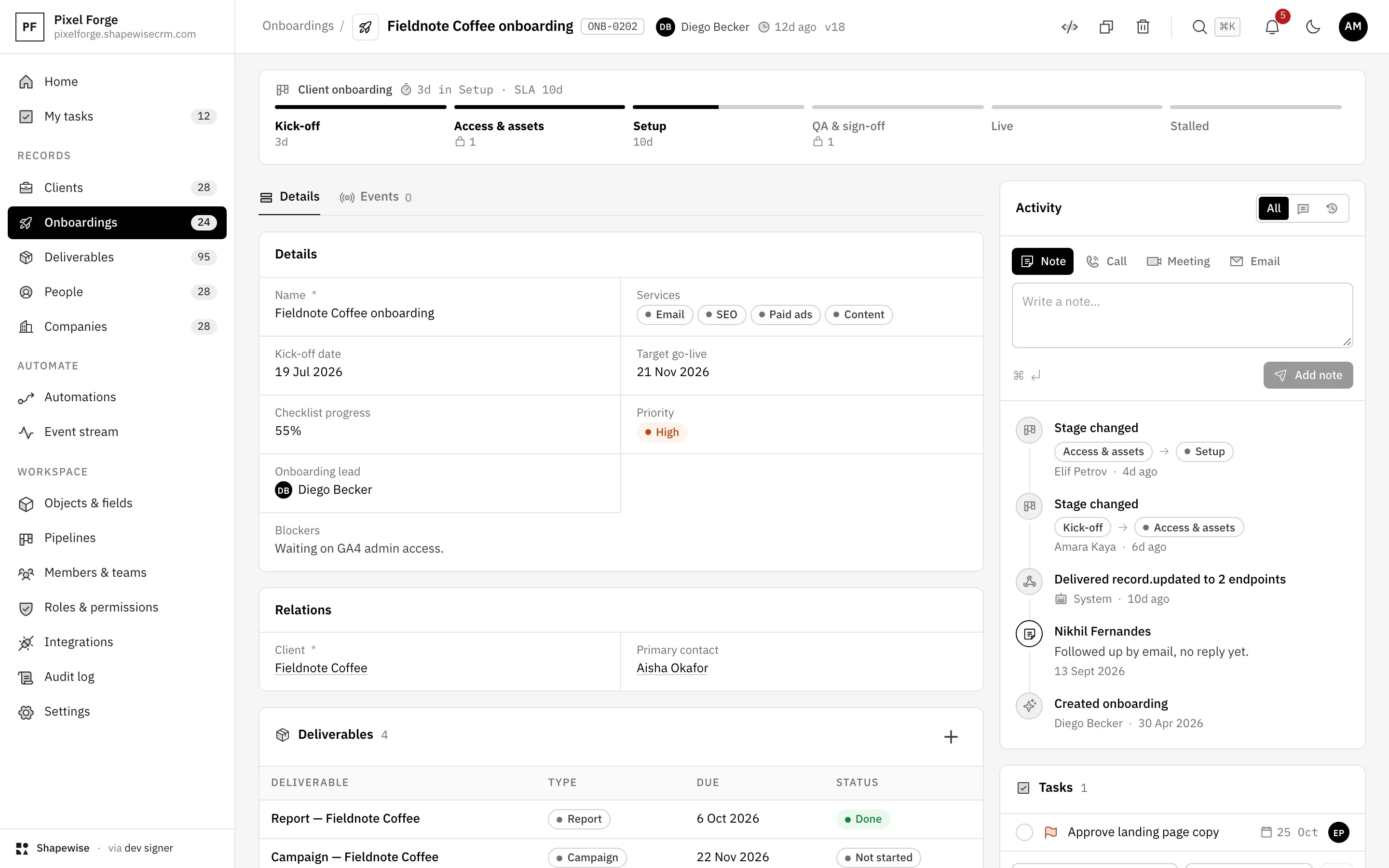Image resolution: width=1389 pixels, height=868 pixels.
Task: Open Report — Fieldnote Coffee deliverable row
Action: 621,819
